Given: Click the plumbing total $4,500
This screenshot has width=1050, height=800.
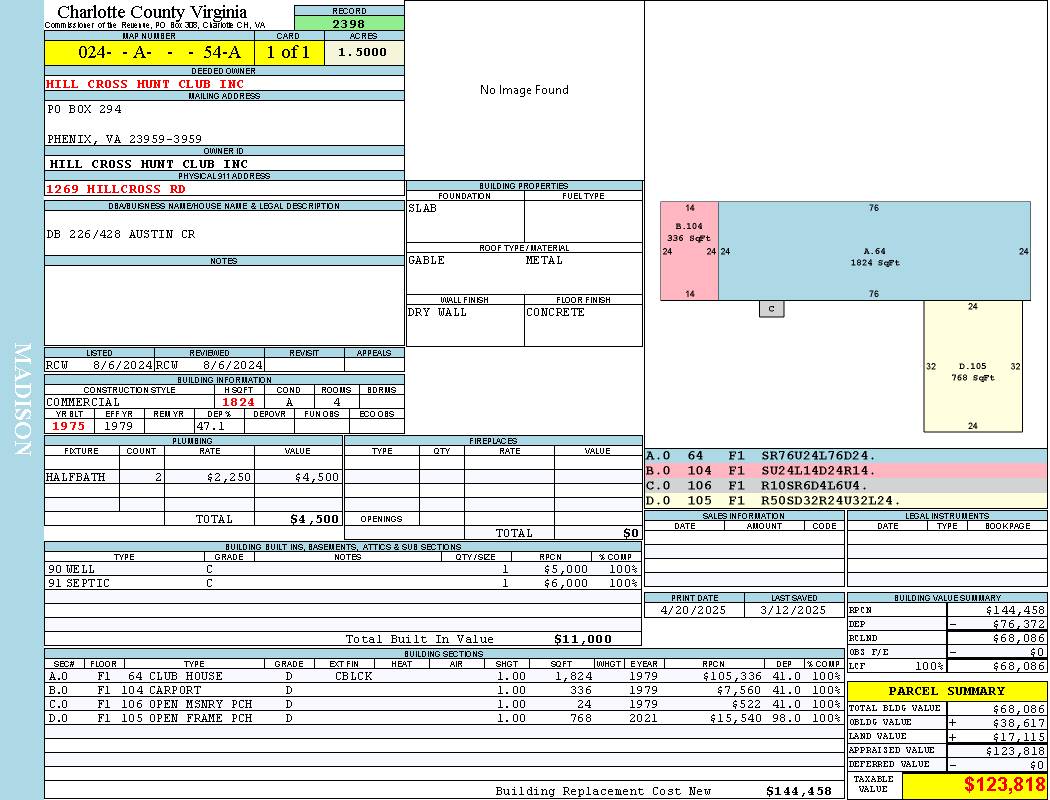Looking at the screenshot, I should tap(314, 519).
